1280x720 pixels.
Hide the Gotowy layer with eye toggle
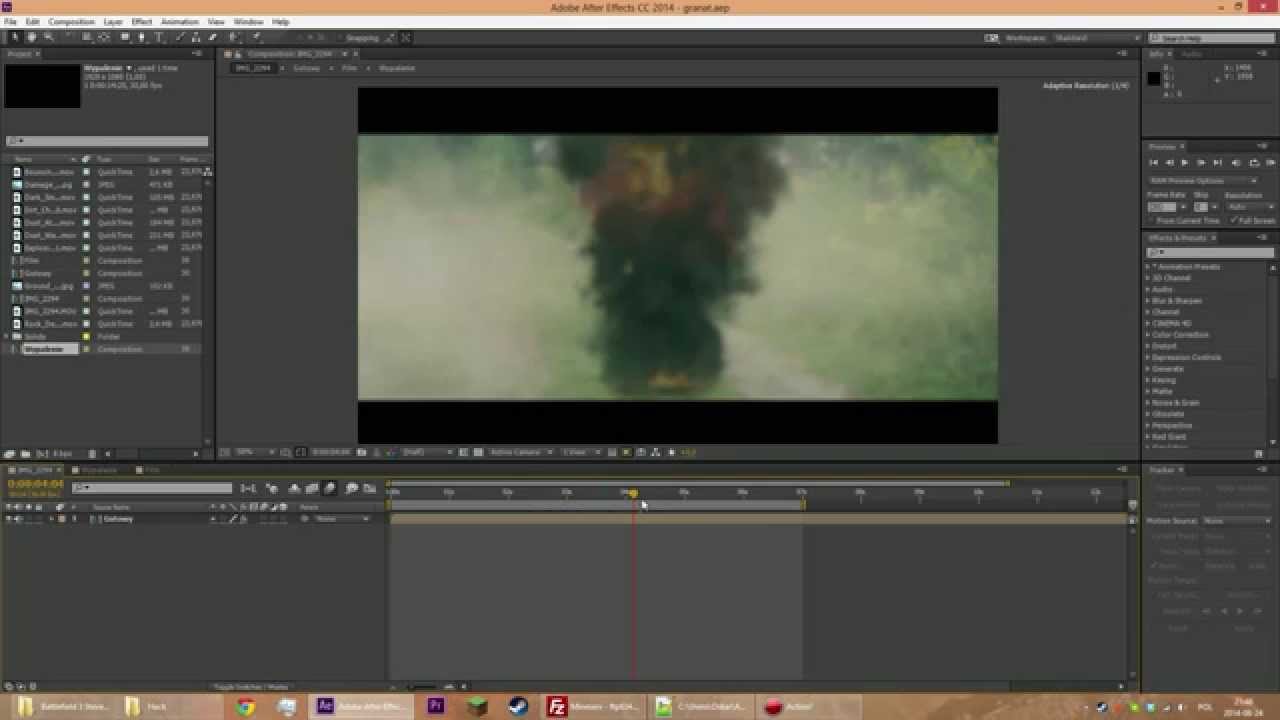[x=9, y=519]
